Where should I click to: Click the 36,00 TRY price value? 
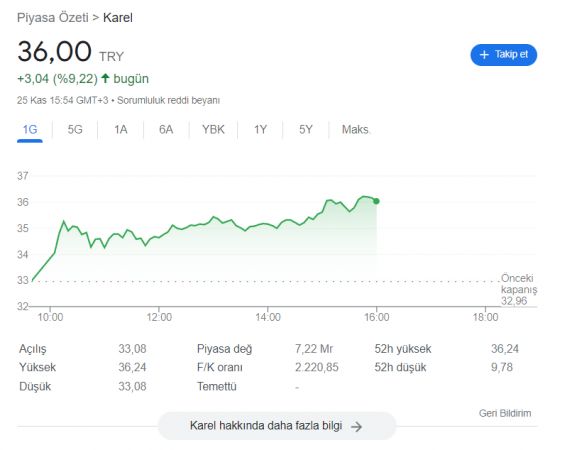point(71,52)
